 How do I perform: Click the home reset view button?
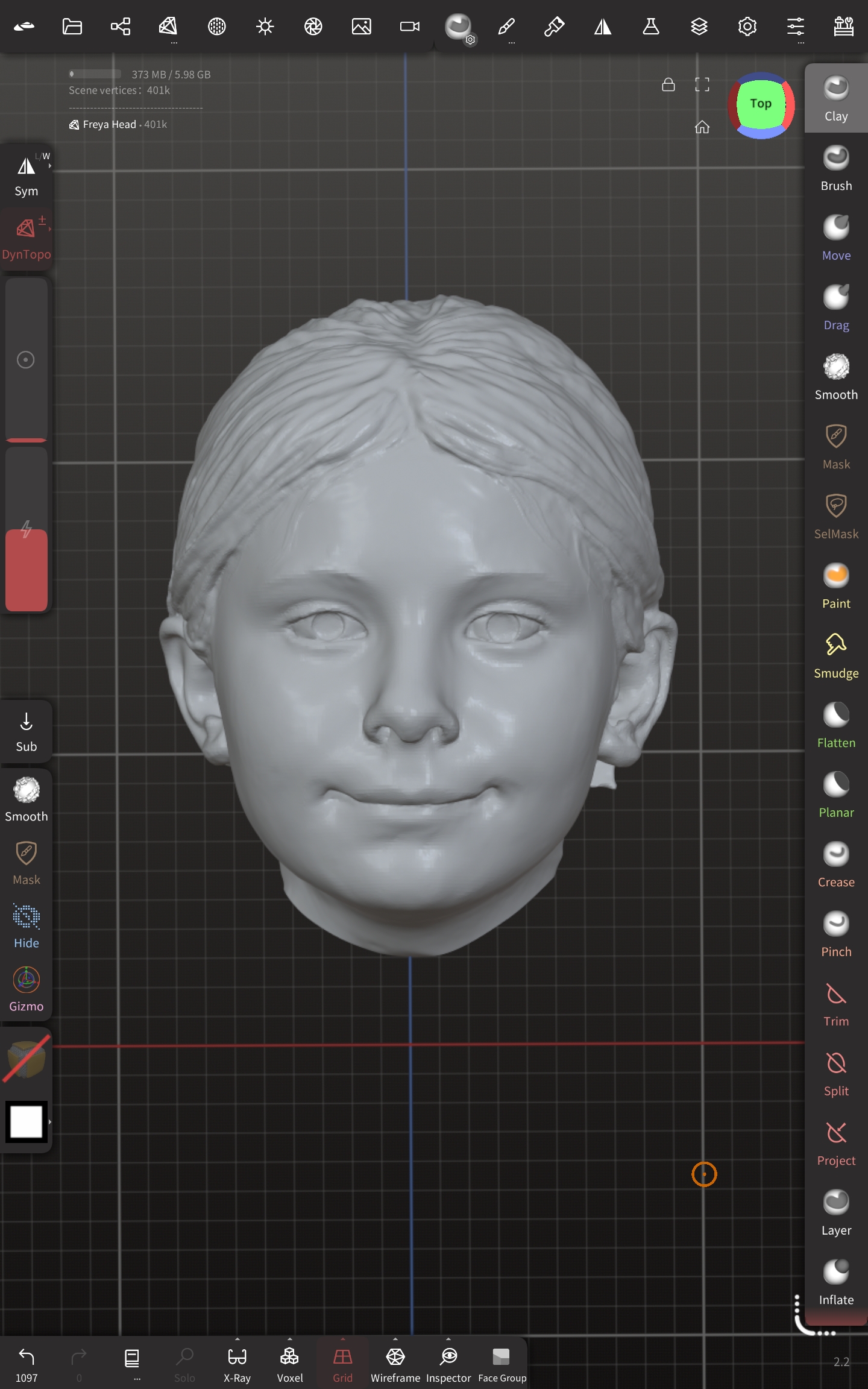coord(702,127)
